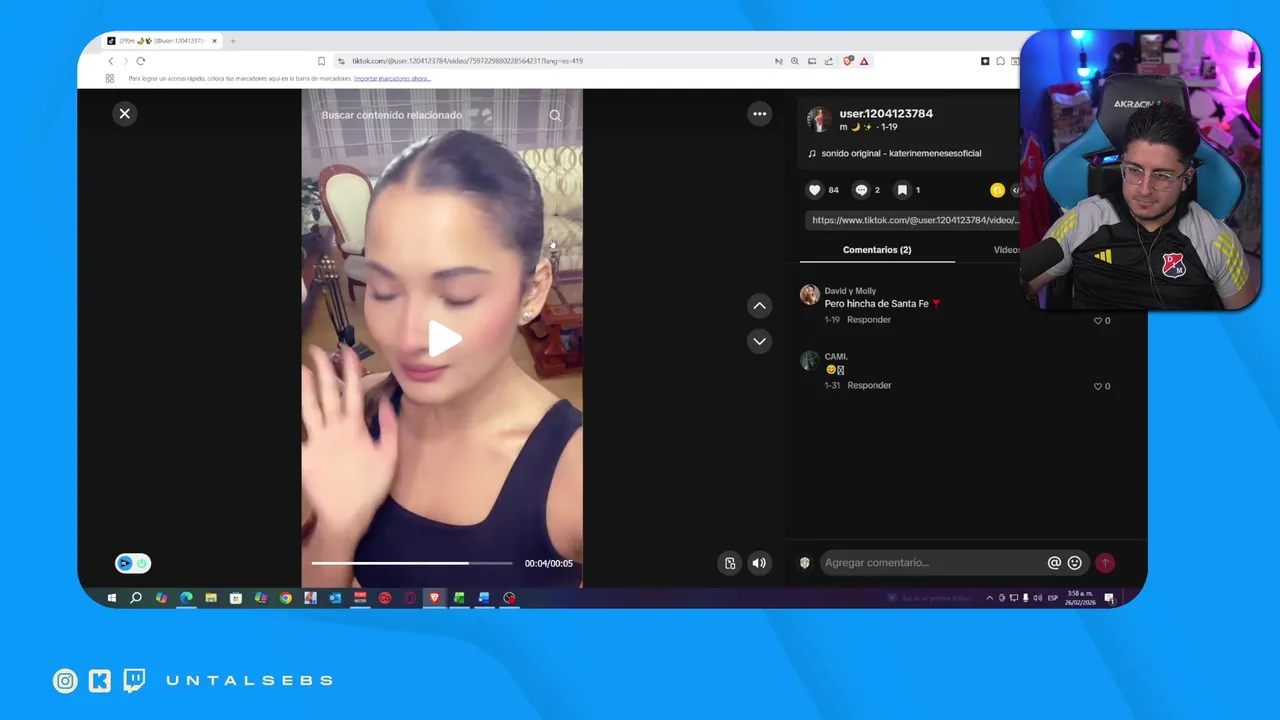Open the user.1204123784 username link
Image resolution: width=1280 pixels, height=720 pixels.
click(886, 114)
